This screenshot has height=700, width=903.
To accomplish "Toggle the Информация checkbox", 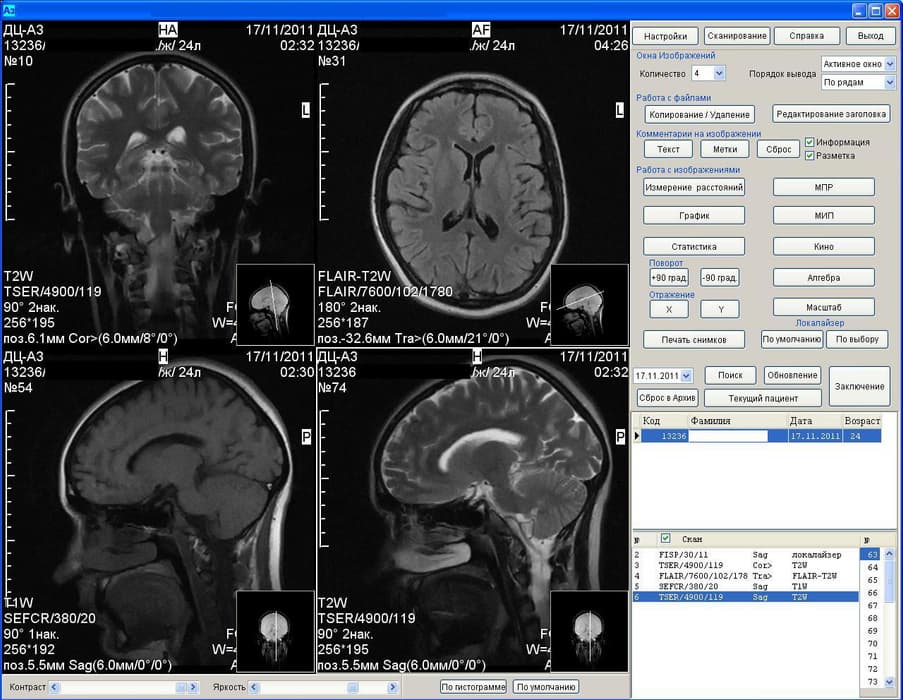I will point(812,141).
